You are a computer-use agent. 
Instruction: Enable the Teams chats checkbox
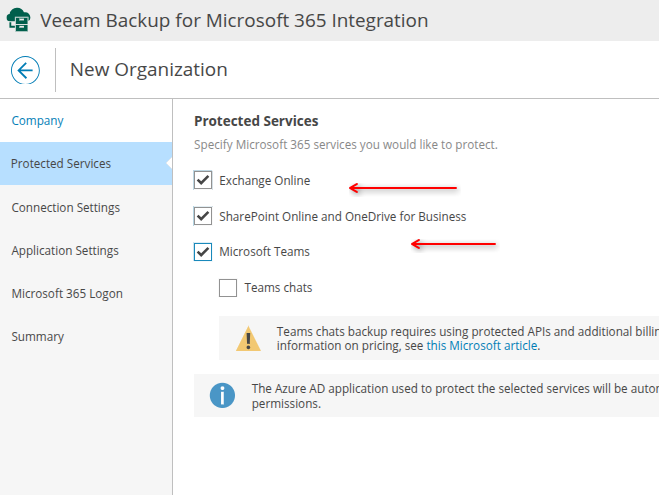point(228,288)
